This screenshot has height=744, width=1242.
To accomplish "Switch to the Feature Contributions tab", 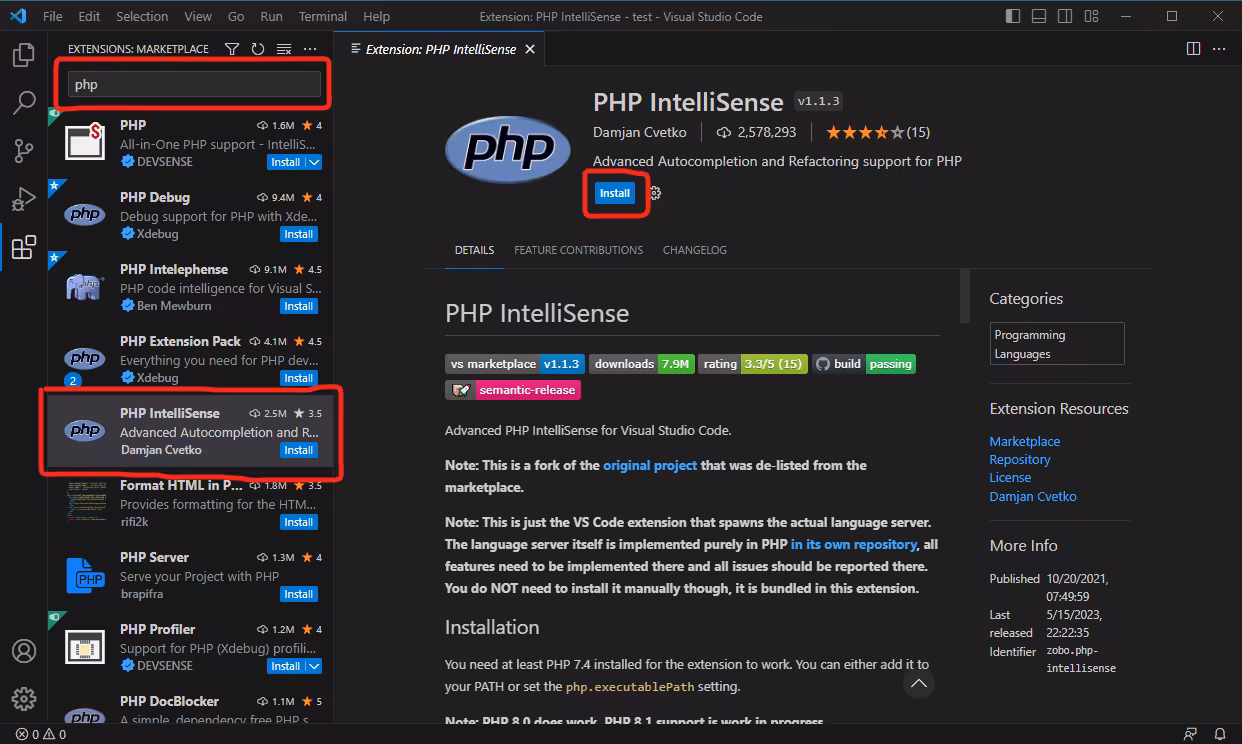I will point(578,250).
